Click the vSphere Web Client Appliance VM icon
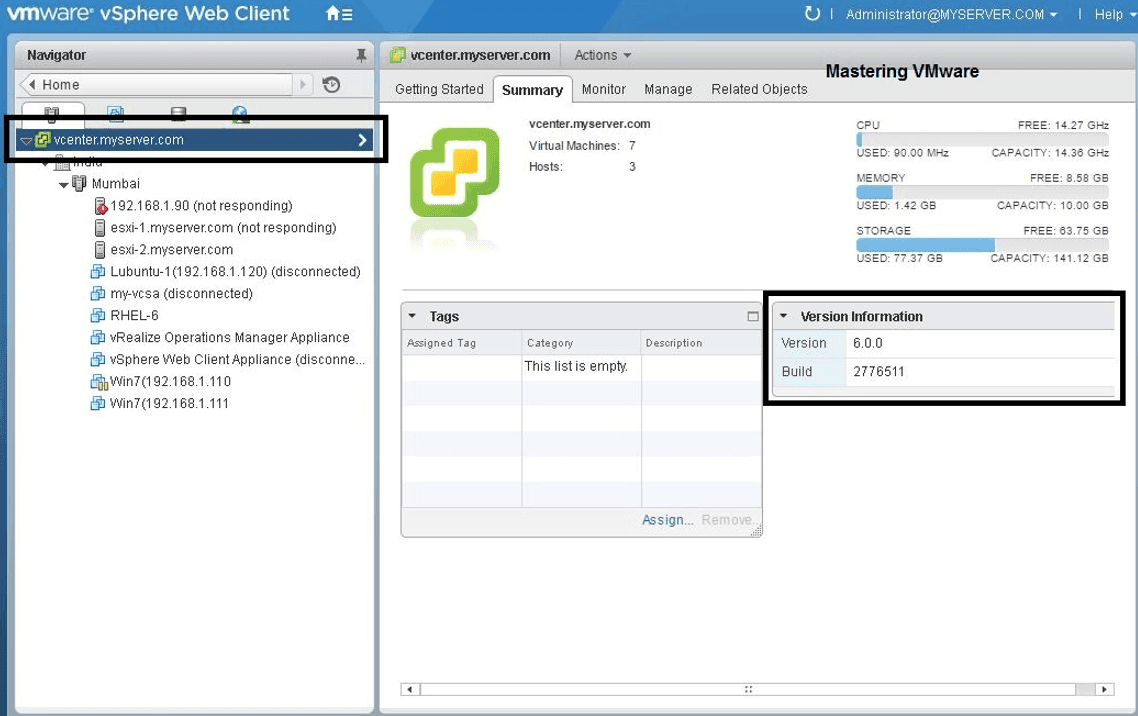This screenshot has height=716, width=1138. 98,359
